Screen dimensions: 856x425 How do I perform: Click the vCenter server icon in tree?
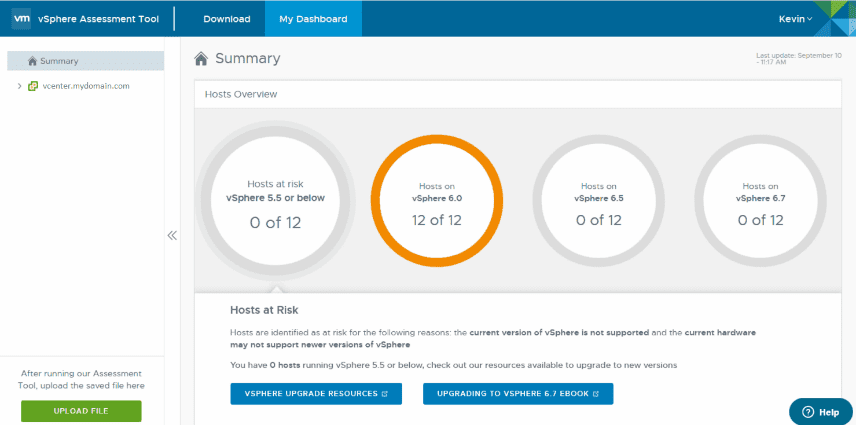point(33,86)
